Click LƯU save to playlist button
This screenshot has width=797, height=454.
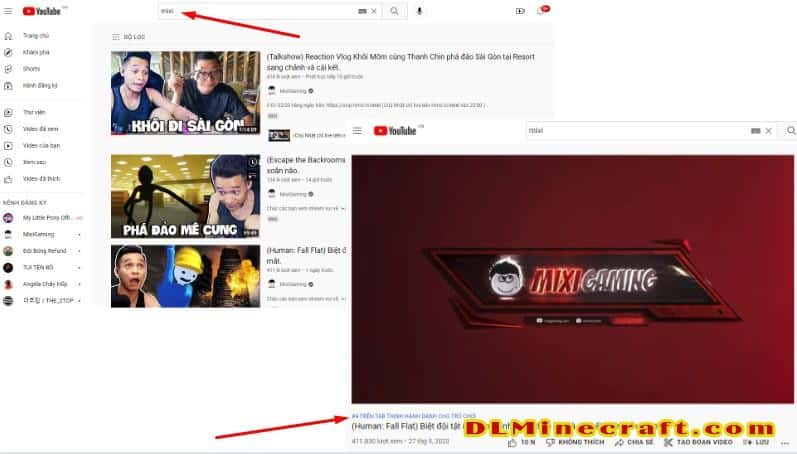pyautogui.click(x=756, y=443)
